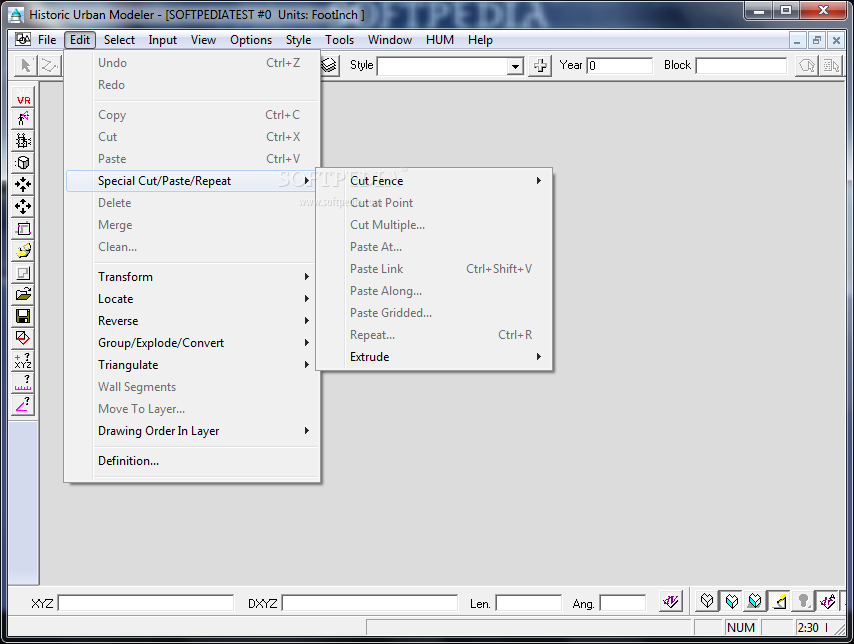This screenshot has height=644, width=854.
Task: Click the angle query icon
Action: point(23,404)
